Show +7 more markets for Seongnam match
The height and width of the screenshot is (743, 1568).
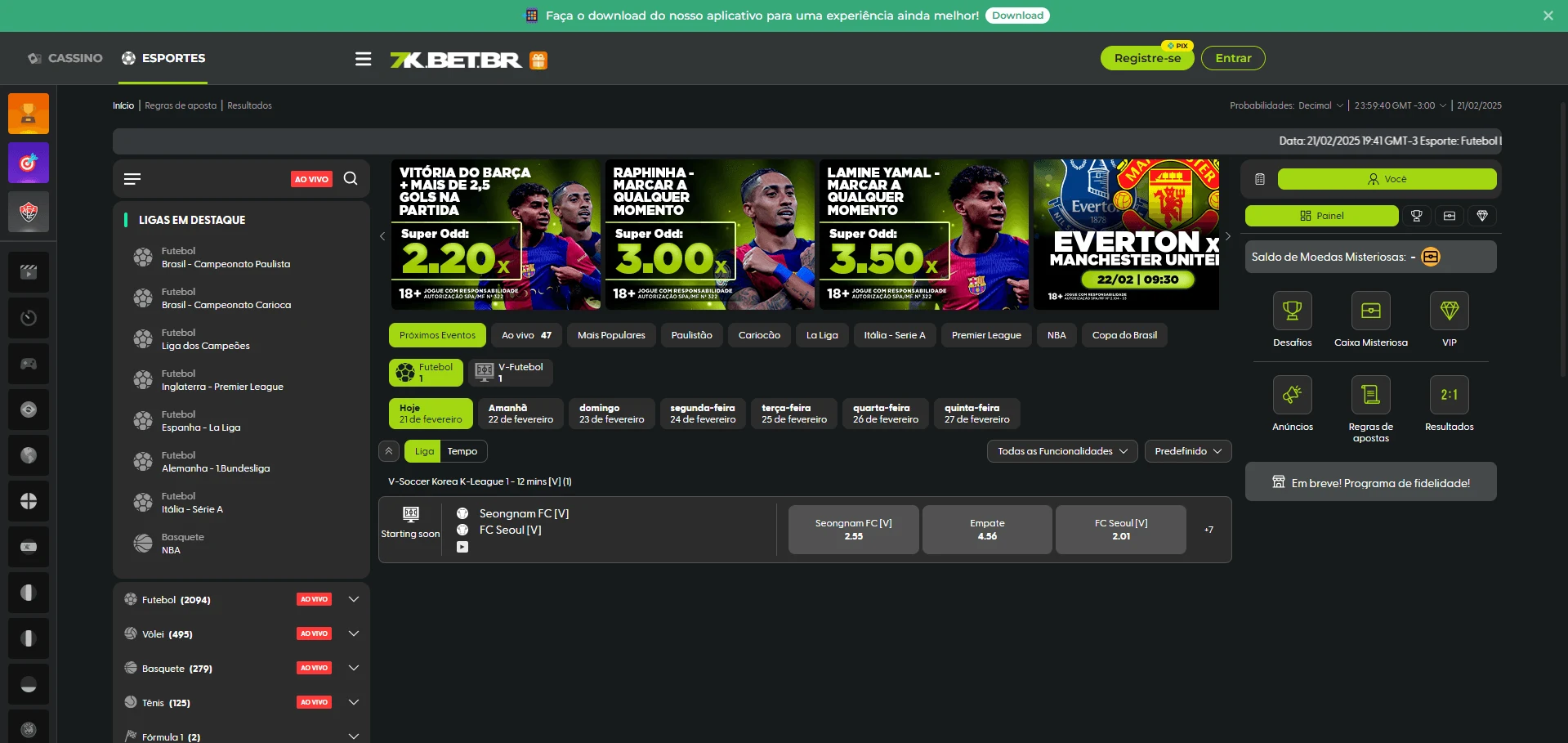tap(1208, 530)
